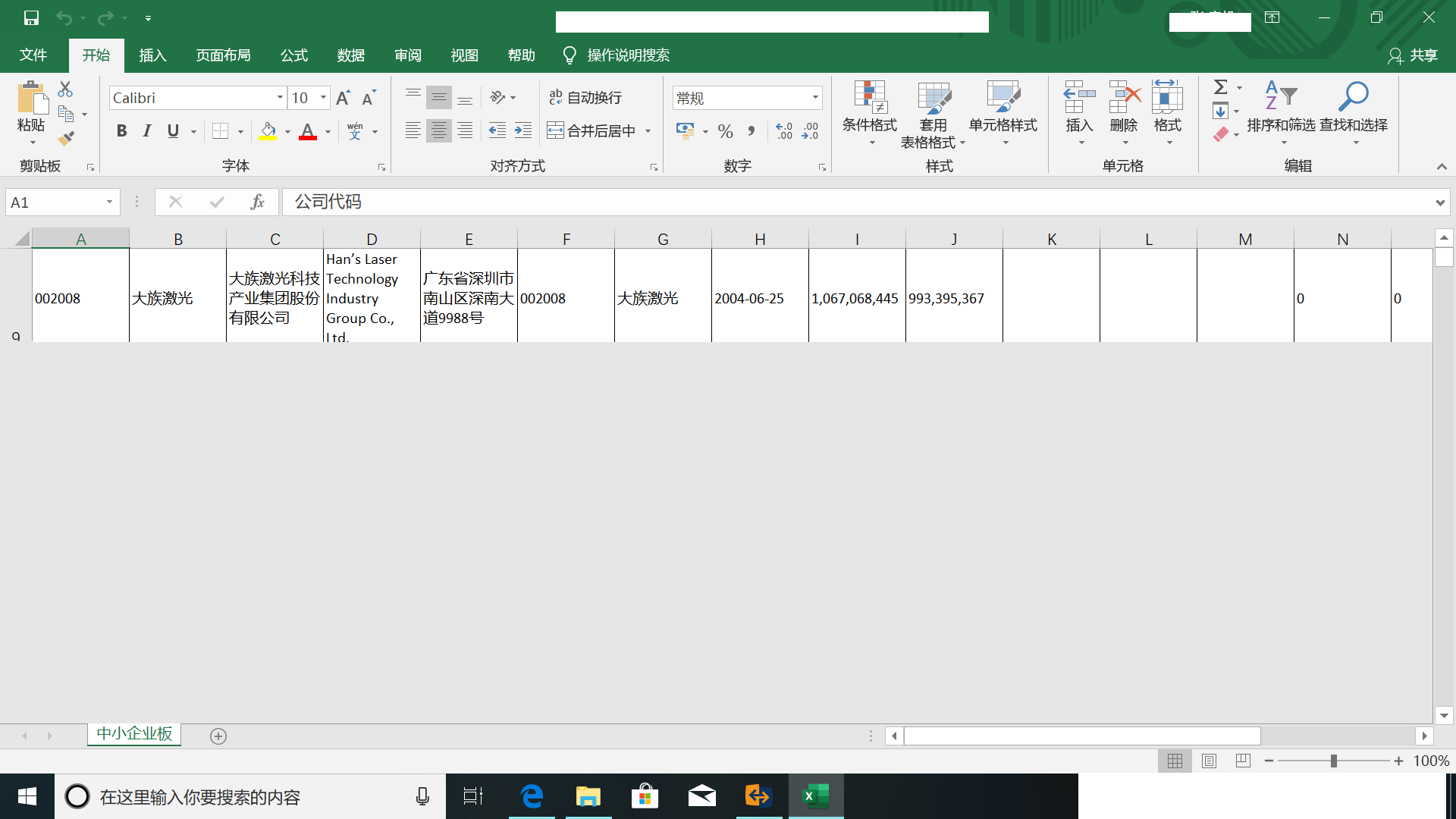1456x819 pixels.
Task: Switch to 数据 ribbon tab
Action: 351,55
